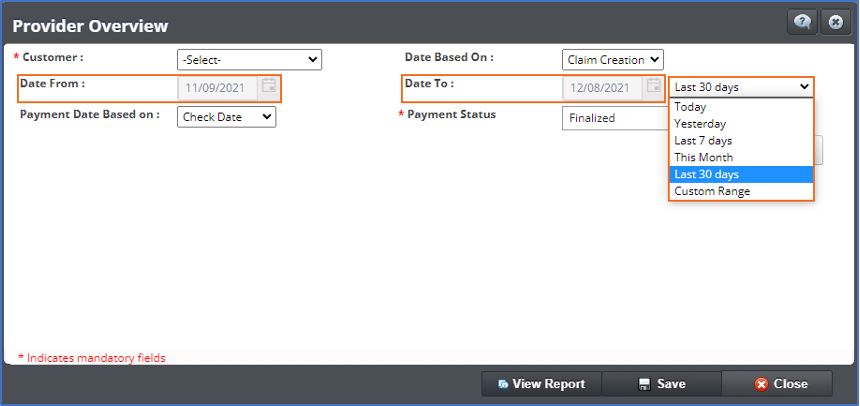Click the Date From input field

point(217,88)
